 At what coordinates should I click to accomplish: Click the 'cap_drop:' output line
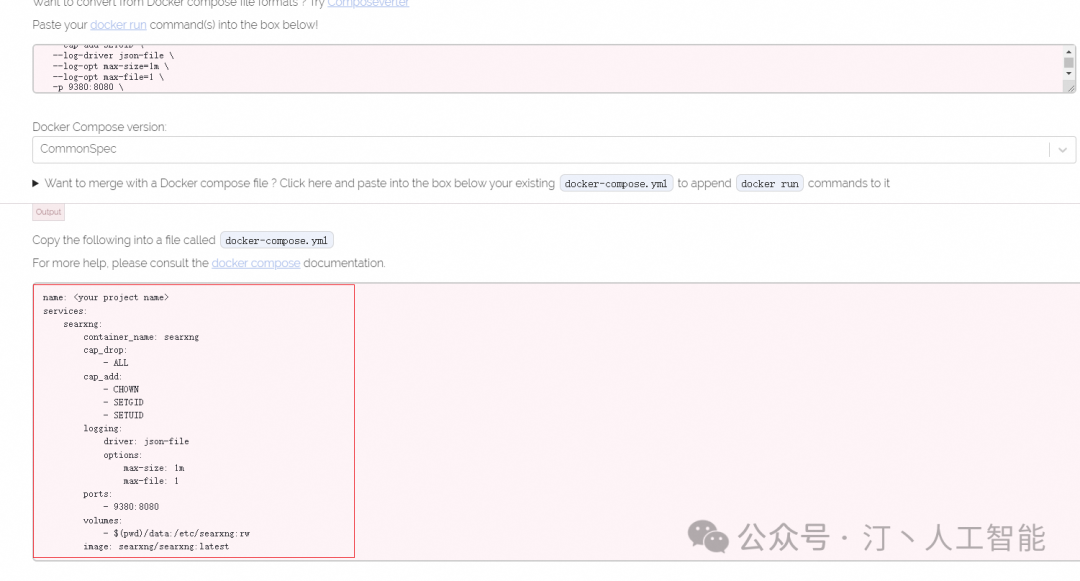coord(105,350)
